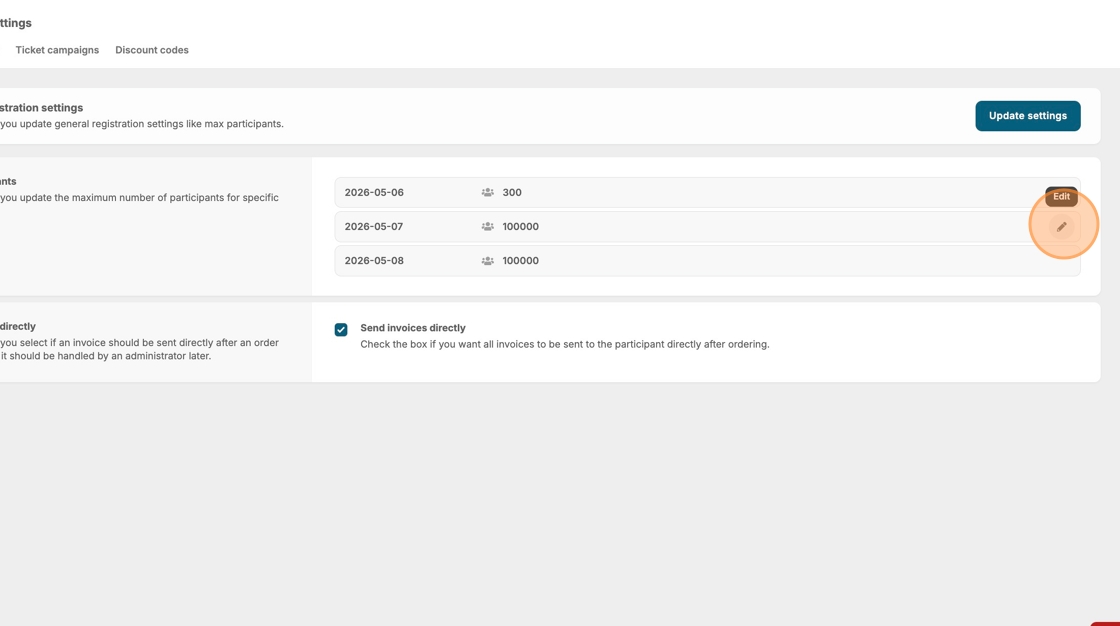
Task: Click the 'Check the box if you want' description
Action: (x=564, y=344)
